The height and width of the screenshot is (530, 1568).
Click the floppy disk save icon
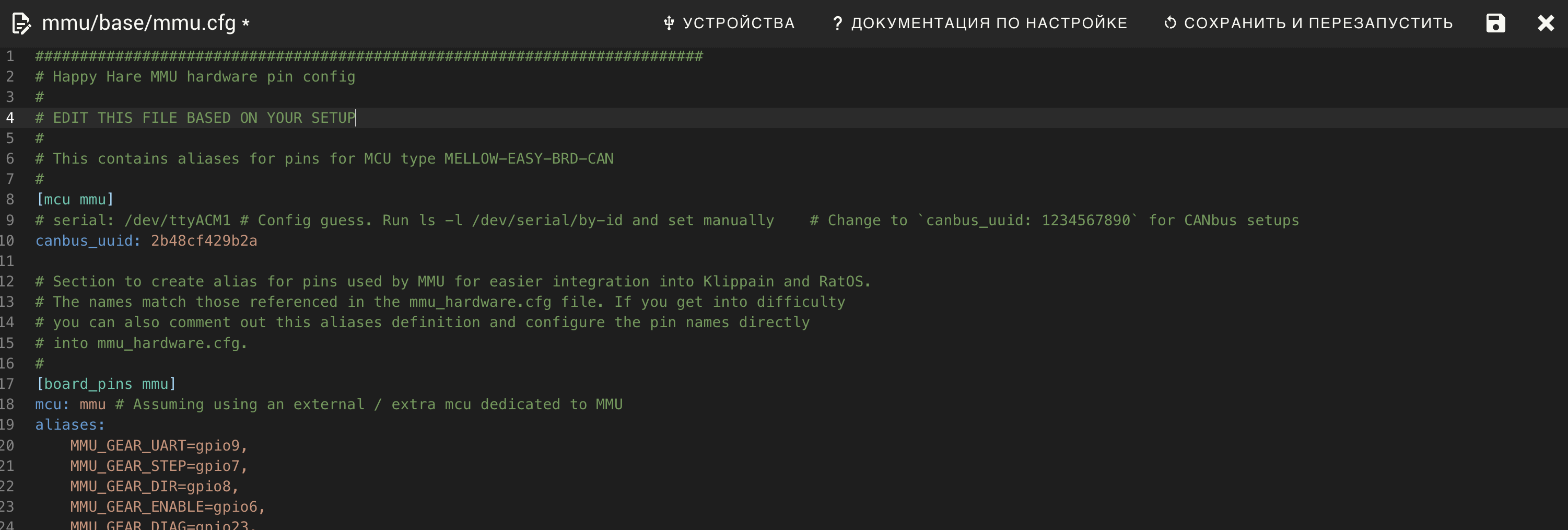pyautogui.click(x=1495, y=23)
